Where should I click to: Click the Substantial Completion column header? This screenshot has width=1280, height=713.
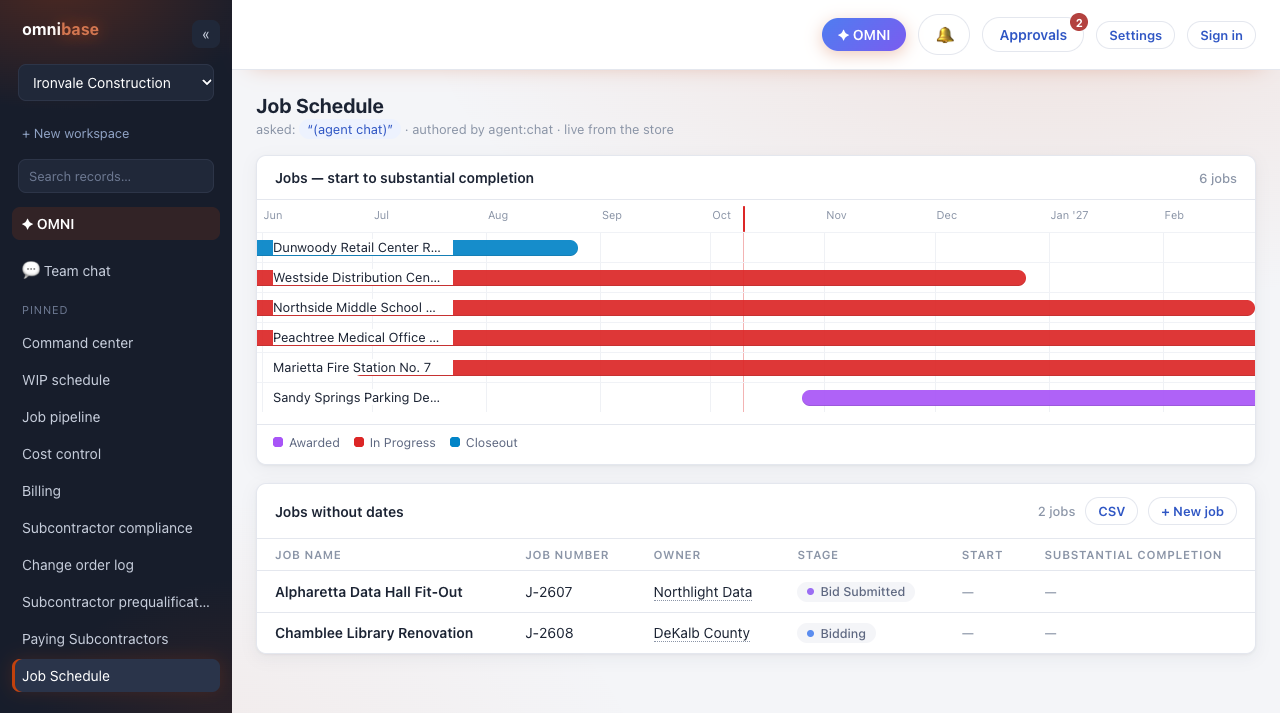tap(1133, 555)
